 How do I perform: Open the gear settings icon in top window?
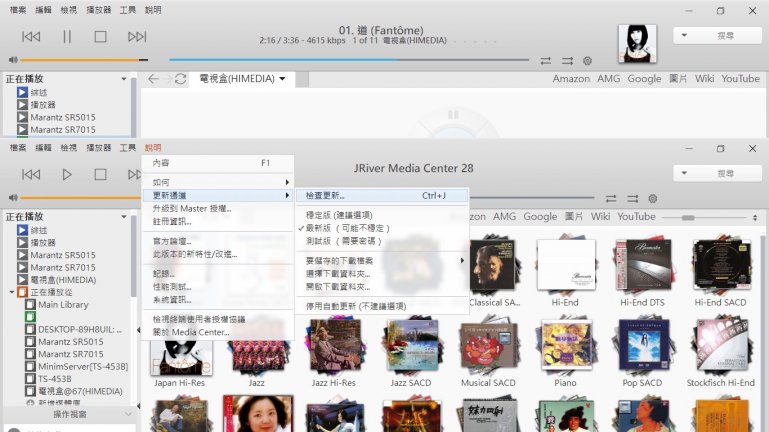tap(587, 61)
